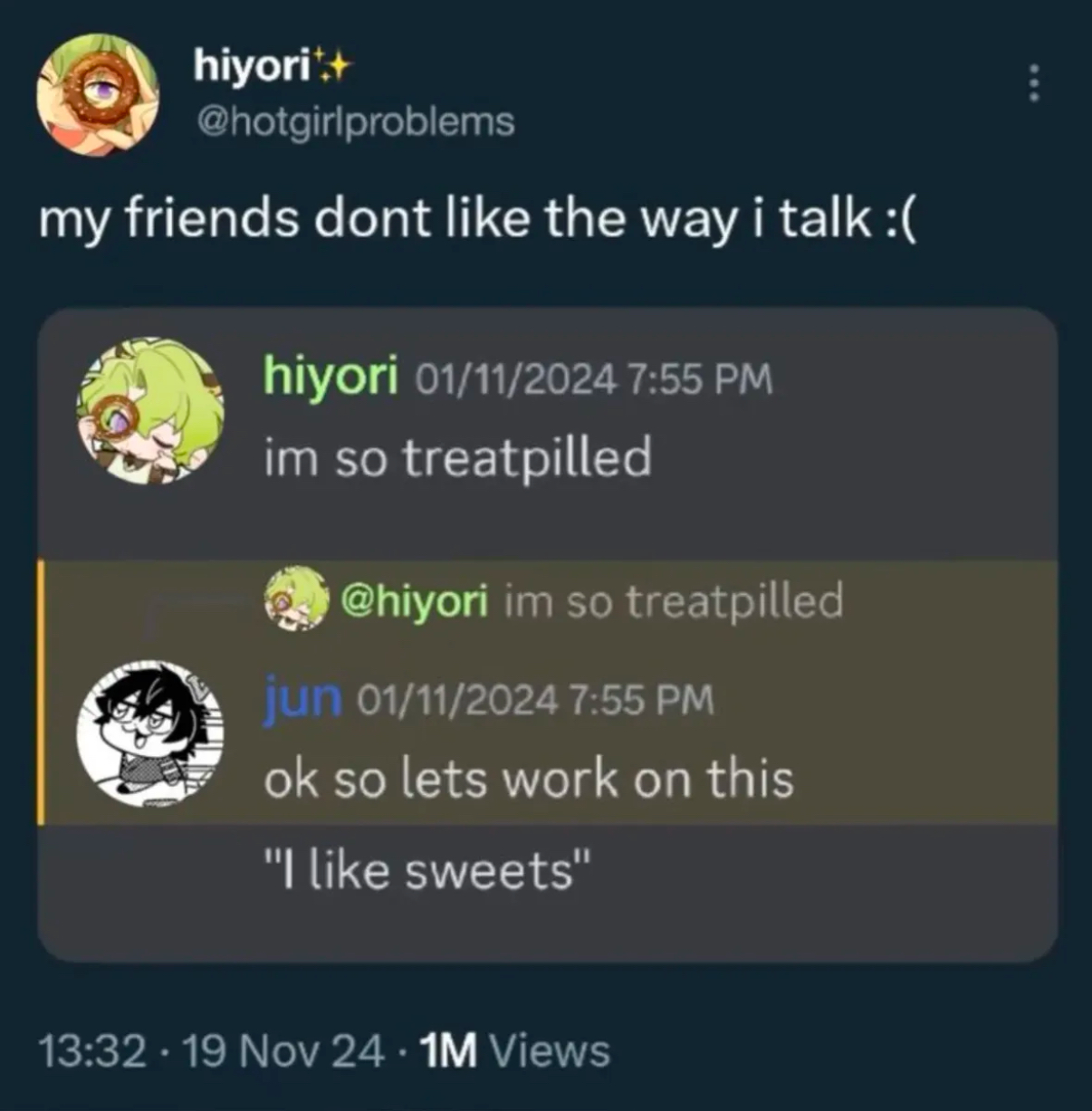Viewport: 1092px width, 1111px height.
Task: Open the 1M Views count
Action: pyautogui.click(x=516, y=1050)
